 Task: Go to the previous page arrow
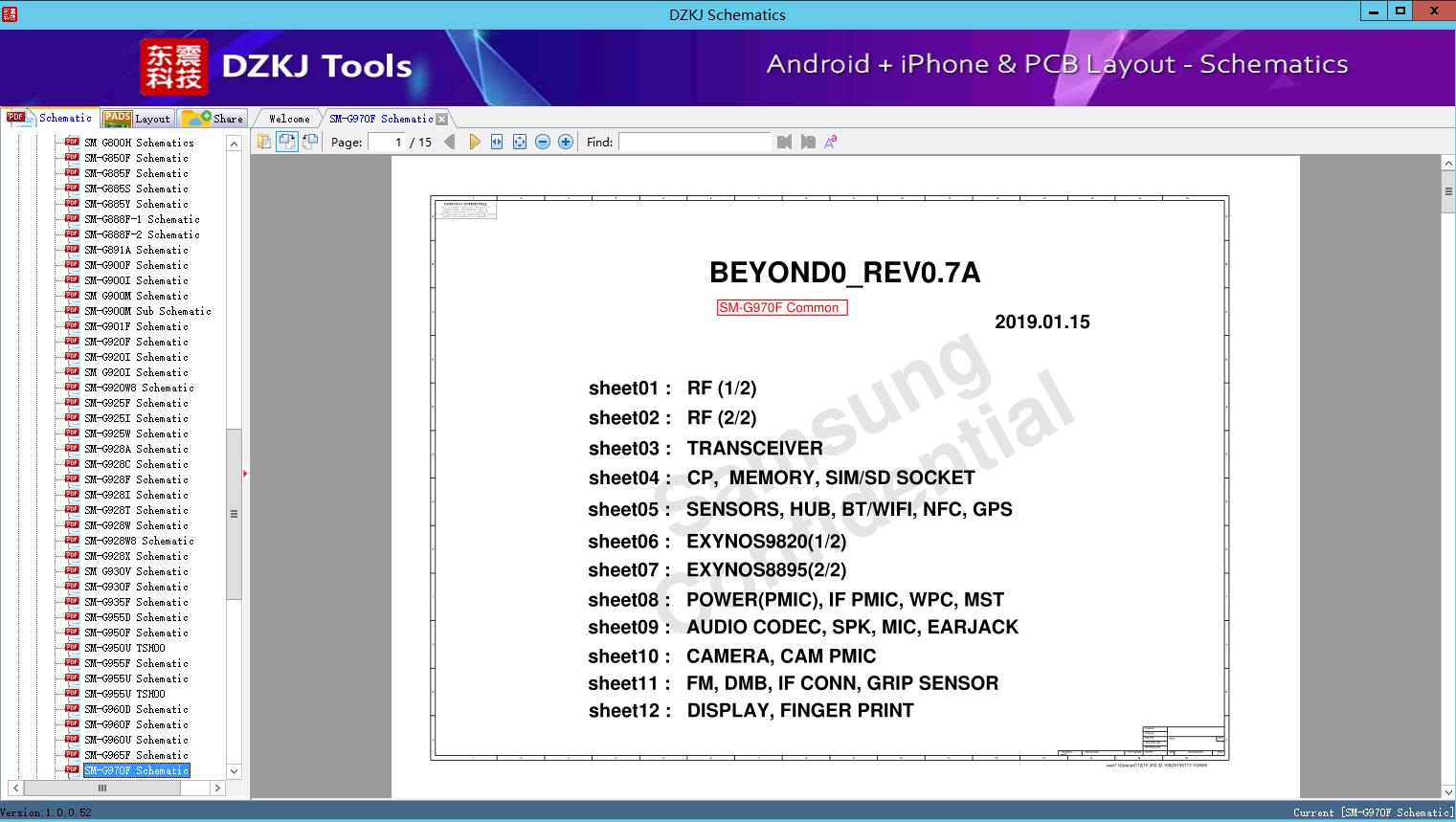click(450, 142)
